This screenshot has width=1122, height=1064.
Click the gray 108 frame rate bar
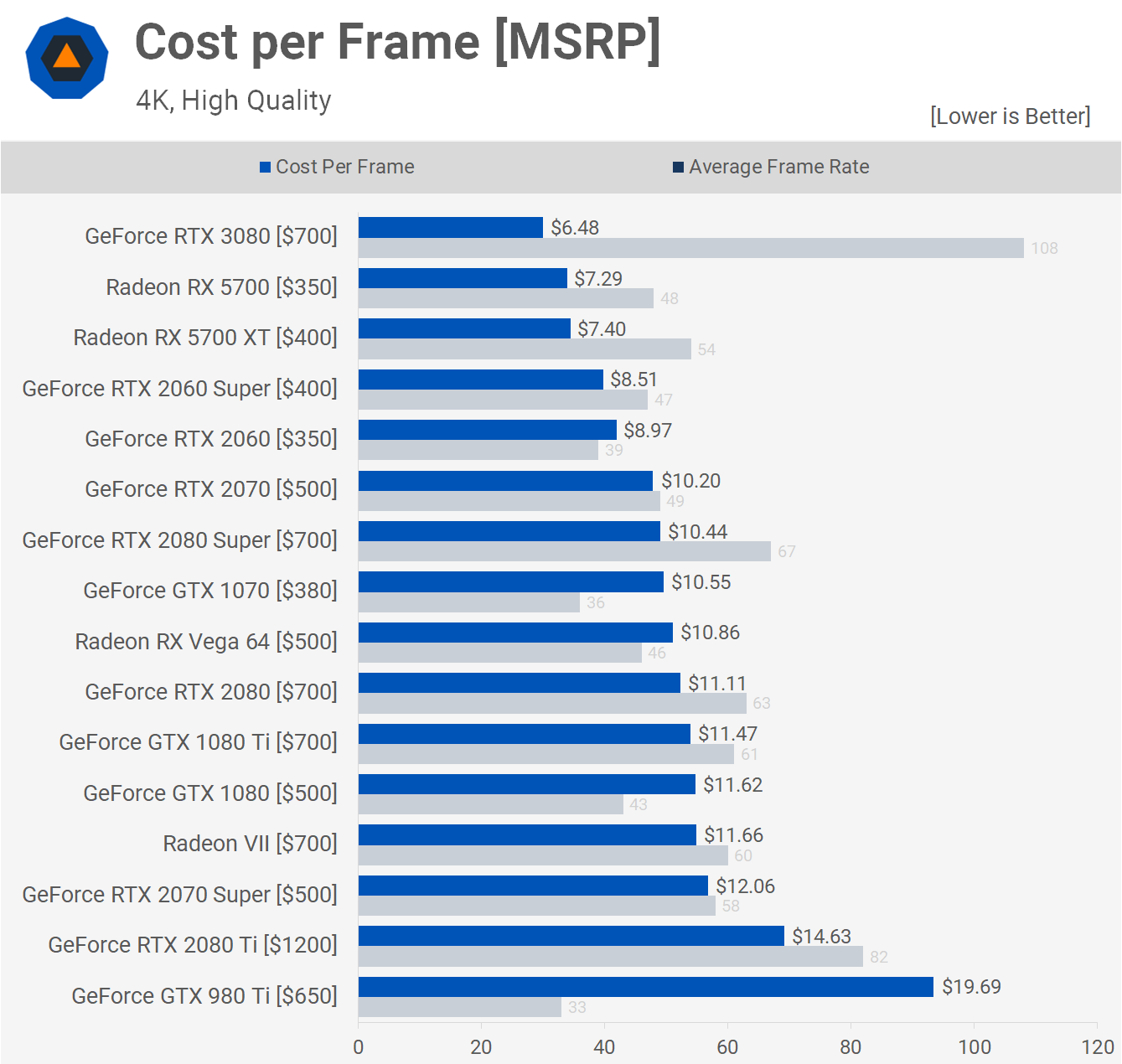click(690, 248)
